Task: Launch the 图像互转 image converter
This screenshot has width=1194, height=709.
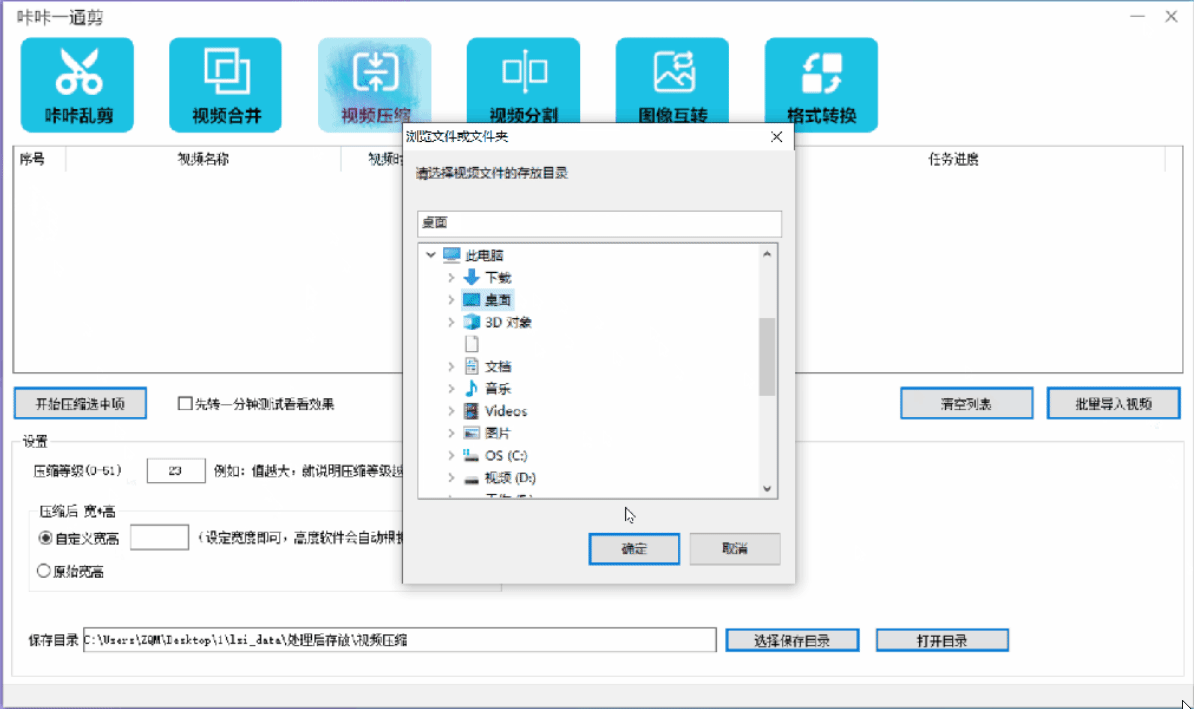Action: coord(672,84)
